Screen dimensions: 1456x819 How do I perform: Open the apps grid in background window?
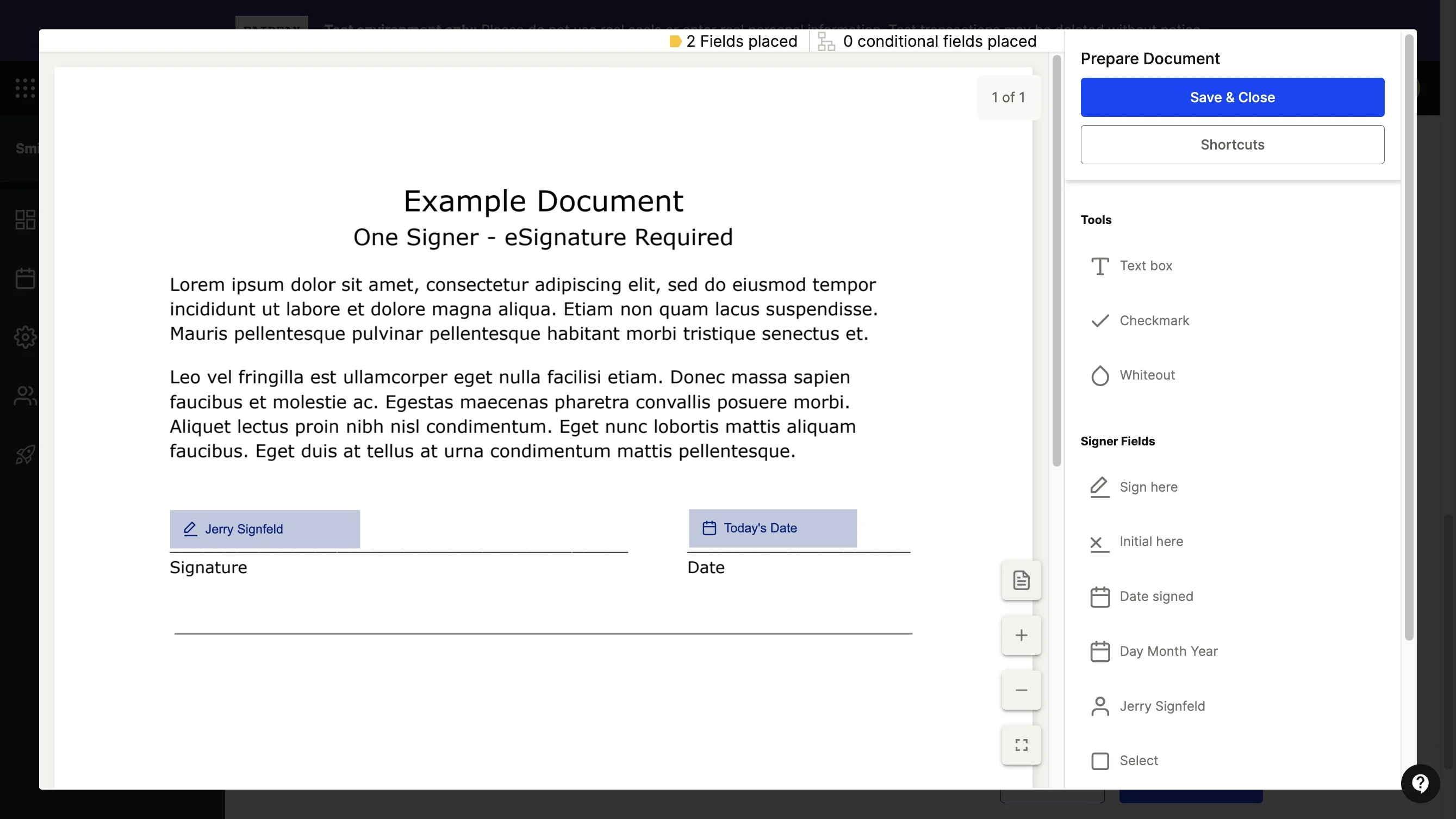(x=25, y=88)
